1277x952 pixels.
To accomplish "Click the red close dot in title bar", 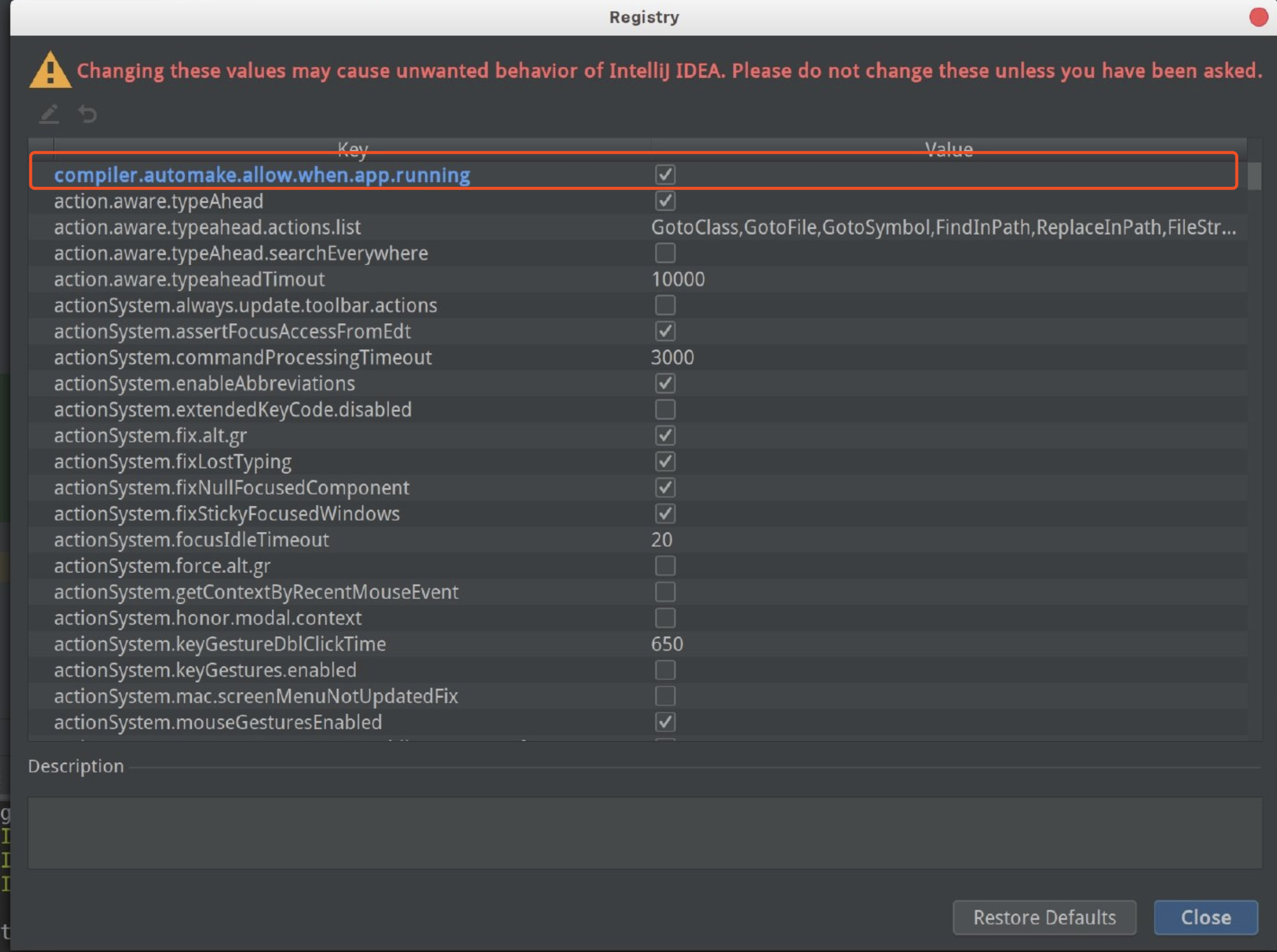I will point(1258,17).
